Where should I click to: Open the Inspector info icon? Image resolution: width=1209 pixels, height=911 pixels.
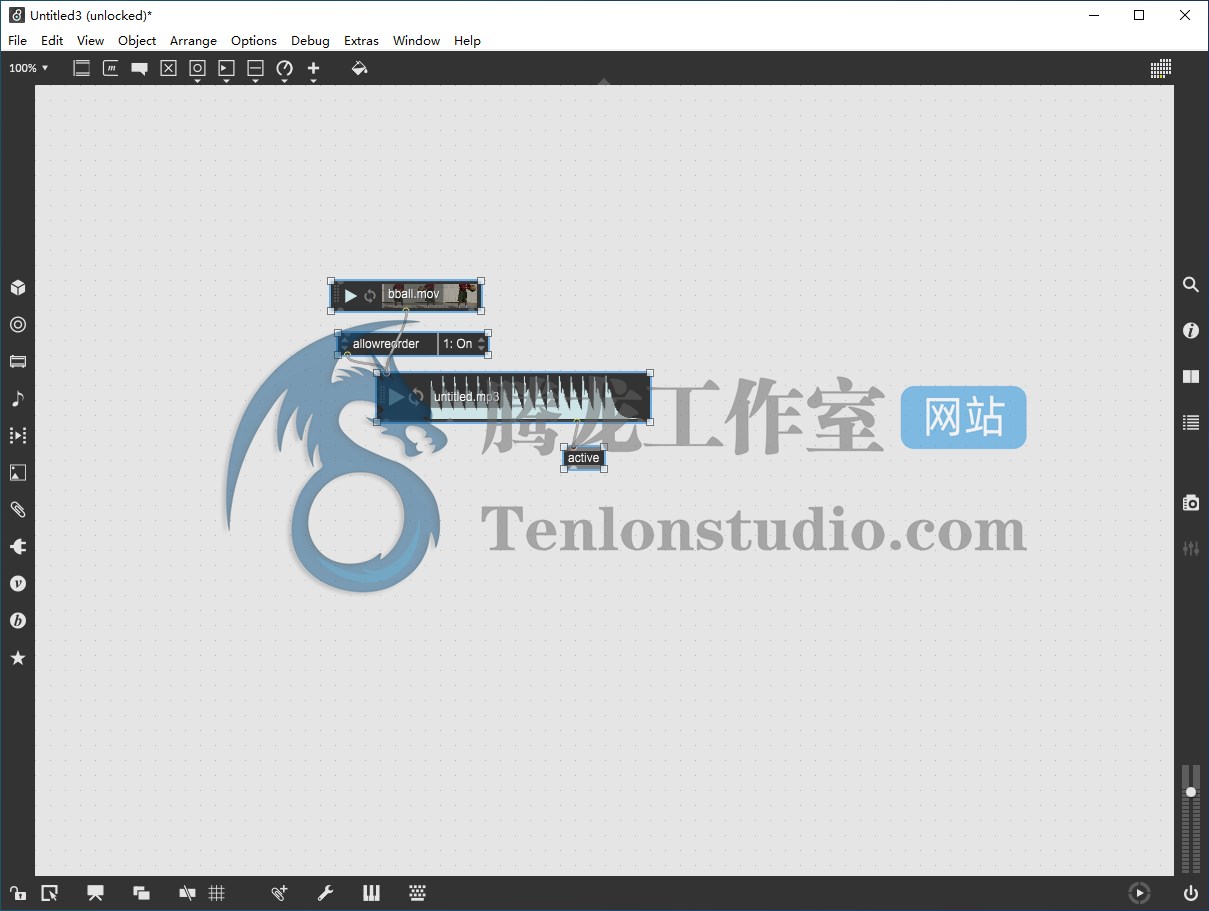click(1191, 331)
